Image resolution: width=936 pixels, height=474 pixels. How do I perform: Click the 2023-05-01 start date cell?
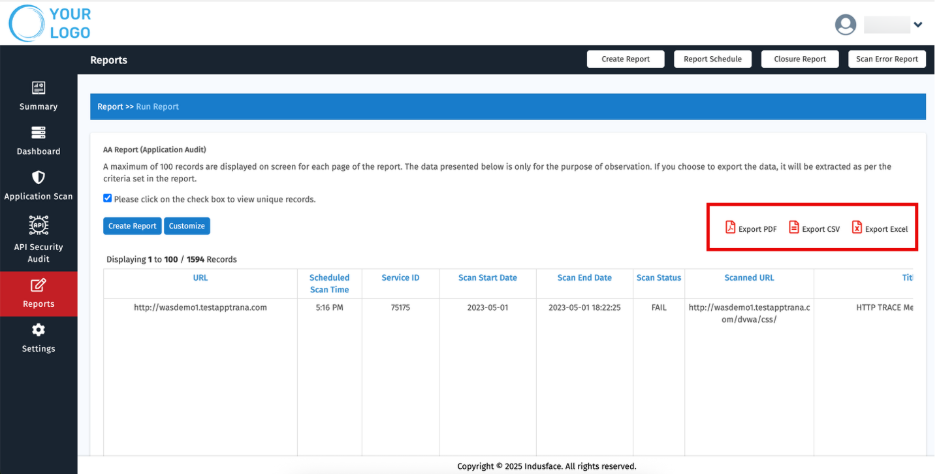(x=488, y=308)
